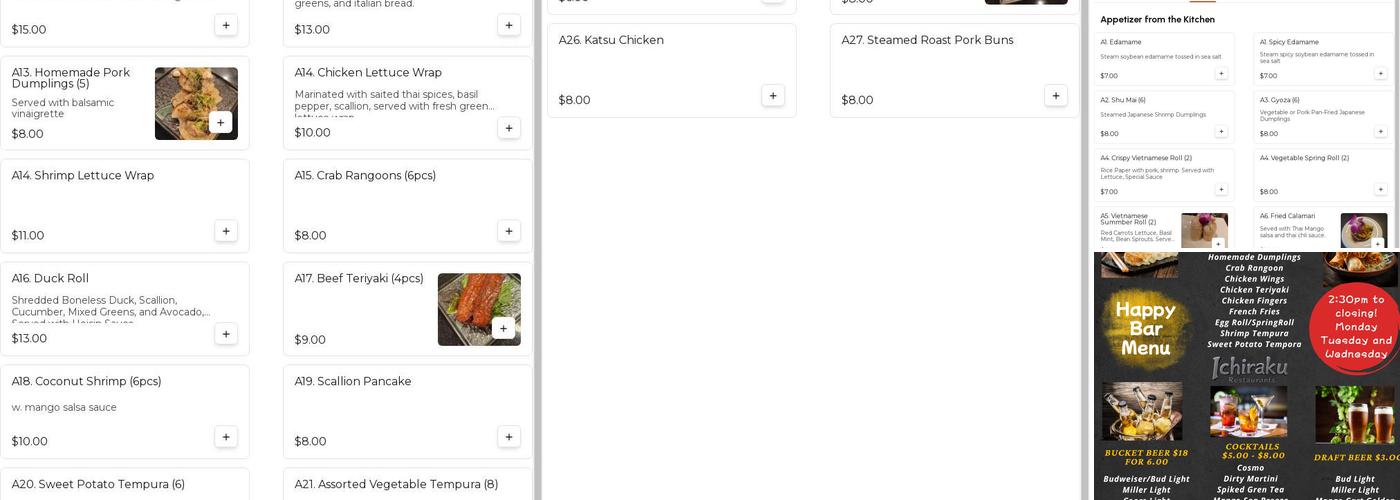The height and width of the screenshot is (500, 1400).
Task: Add Chicken Lettuce Wrap with plus button
Action: (x=508, y=128)
